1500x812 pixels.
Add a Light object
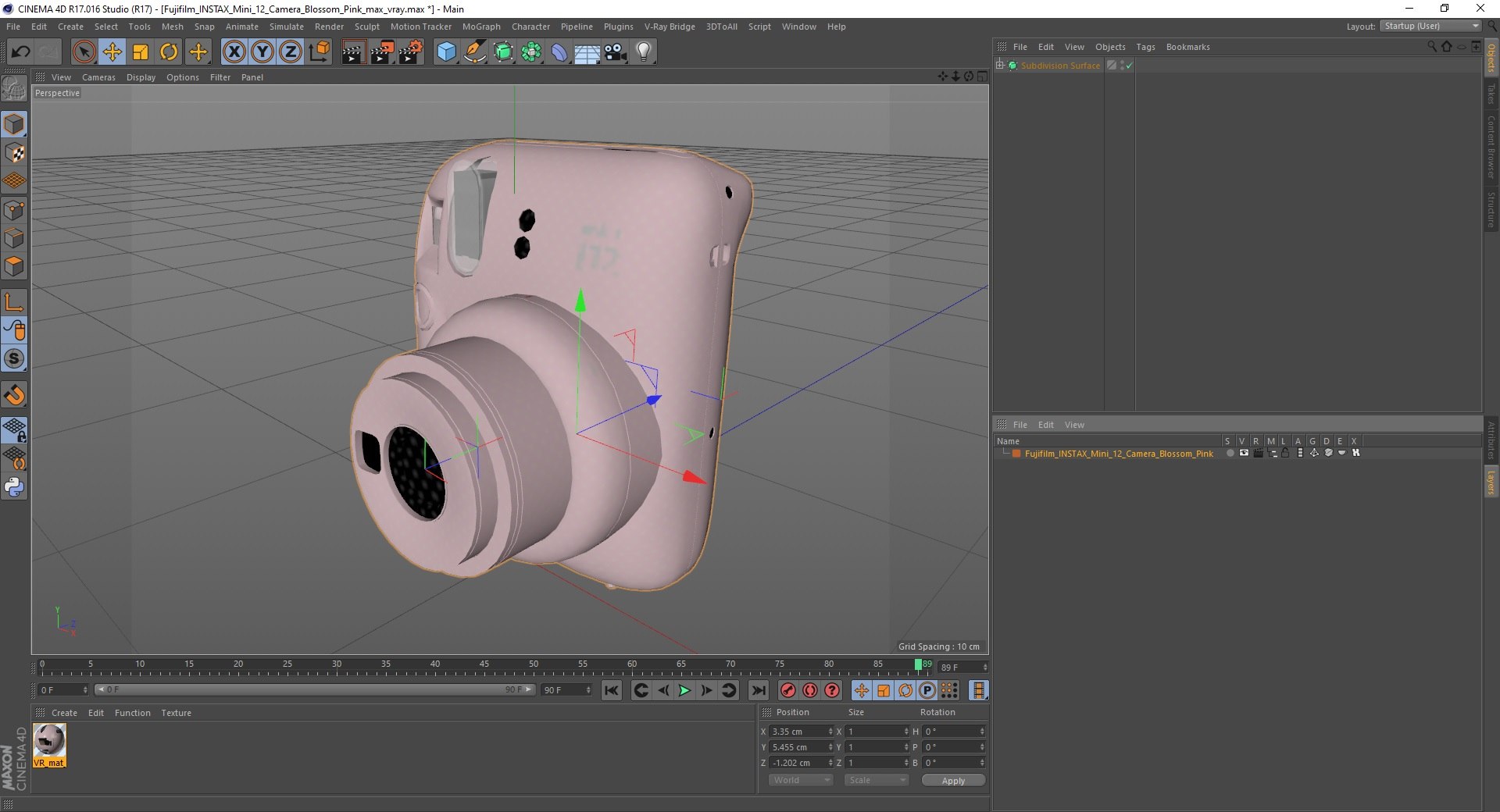click(644, 52)
